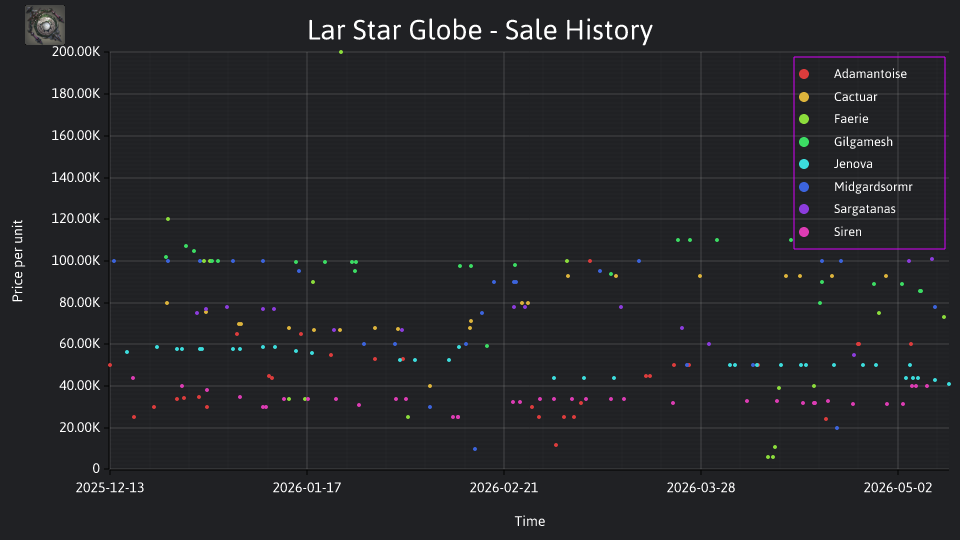Toggle the Adamantoise series in legend
Screen dimensions: 960x540
click(853, 74)
